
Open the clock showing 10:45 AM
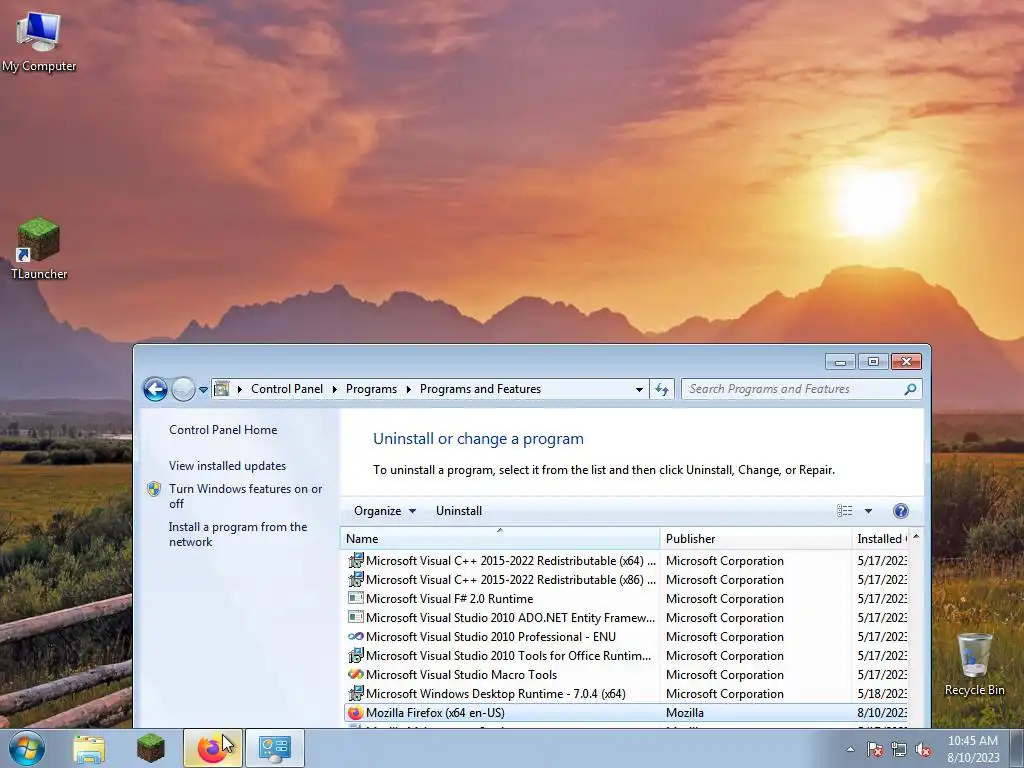tap(973, 749)
